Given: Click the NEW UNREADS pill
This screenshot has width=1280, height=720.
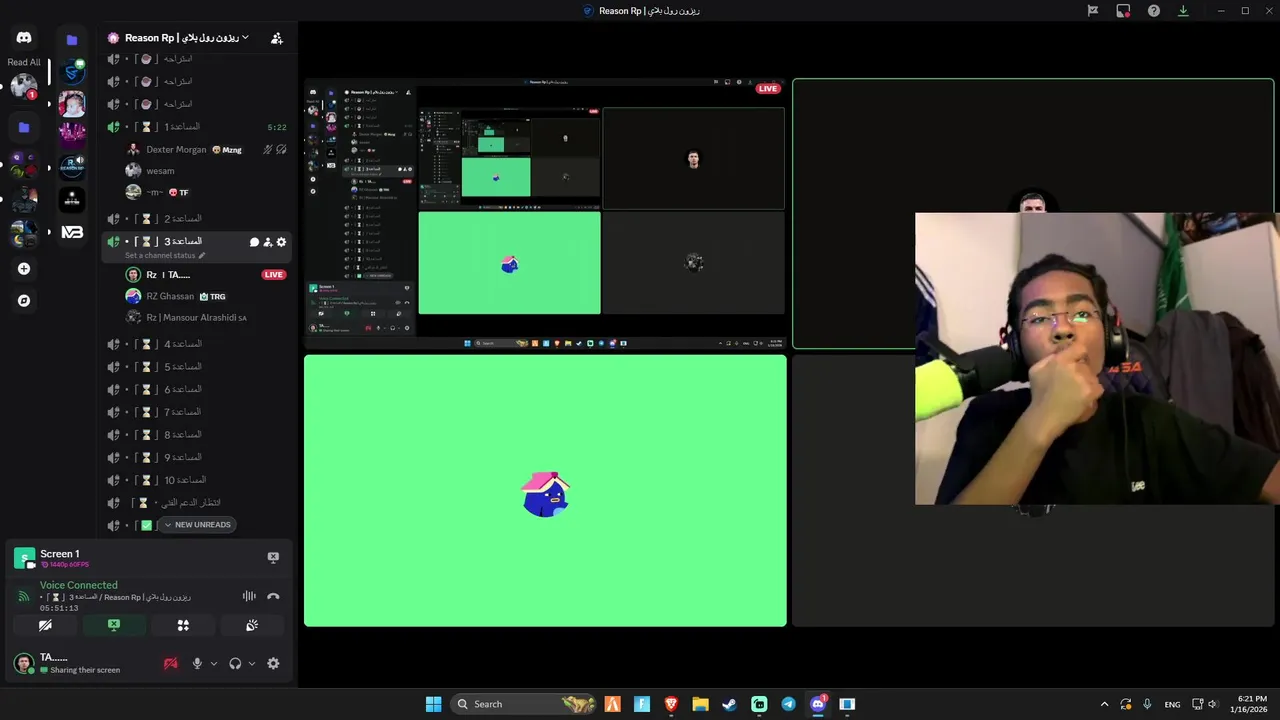Looking at the screenshot, I should pos(198,525).
